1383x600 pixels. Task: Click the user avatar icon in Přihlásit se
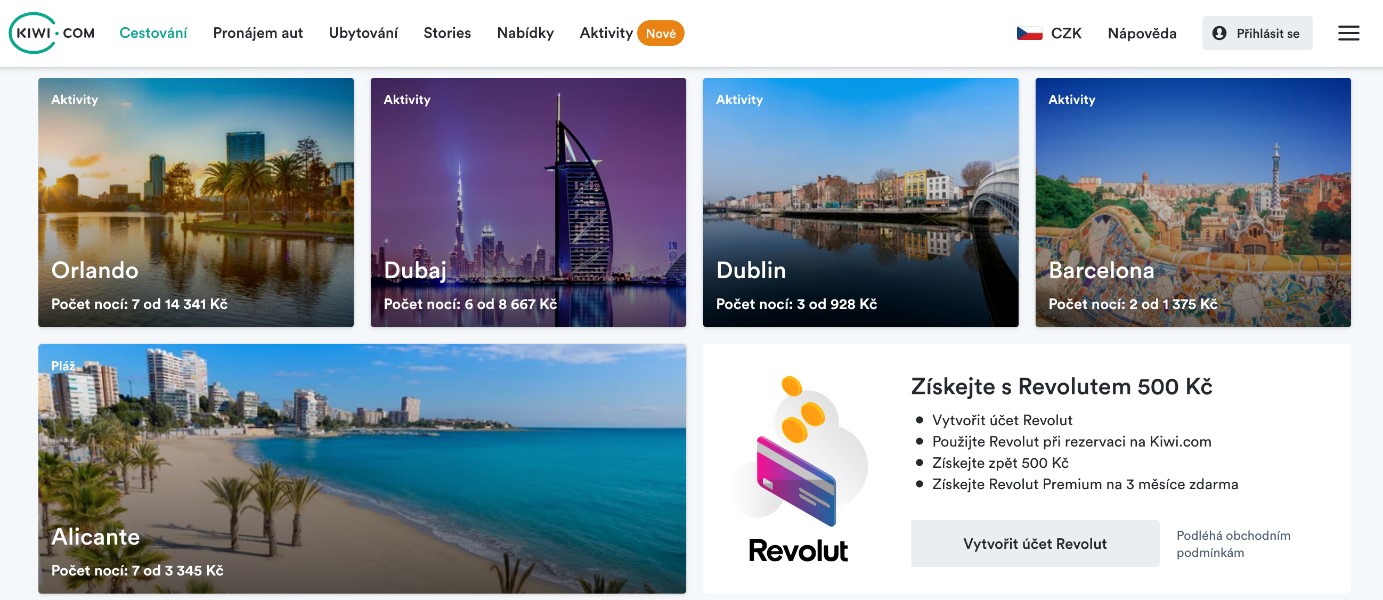click(x=1219, y=33)
